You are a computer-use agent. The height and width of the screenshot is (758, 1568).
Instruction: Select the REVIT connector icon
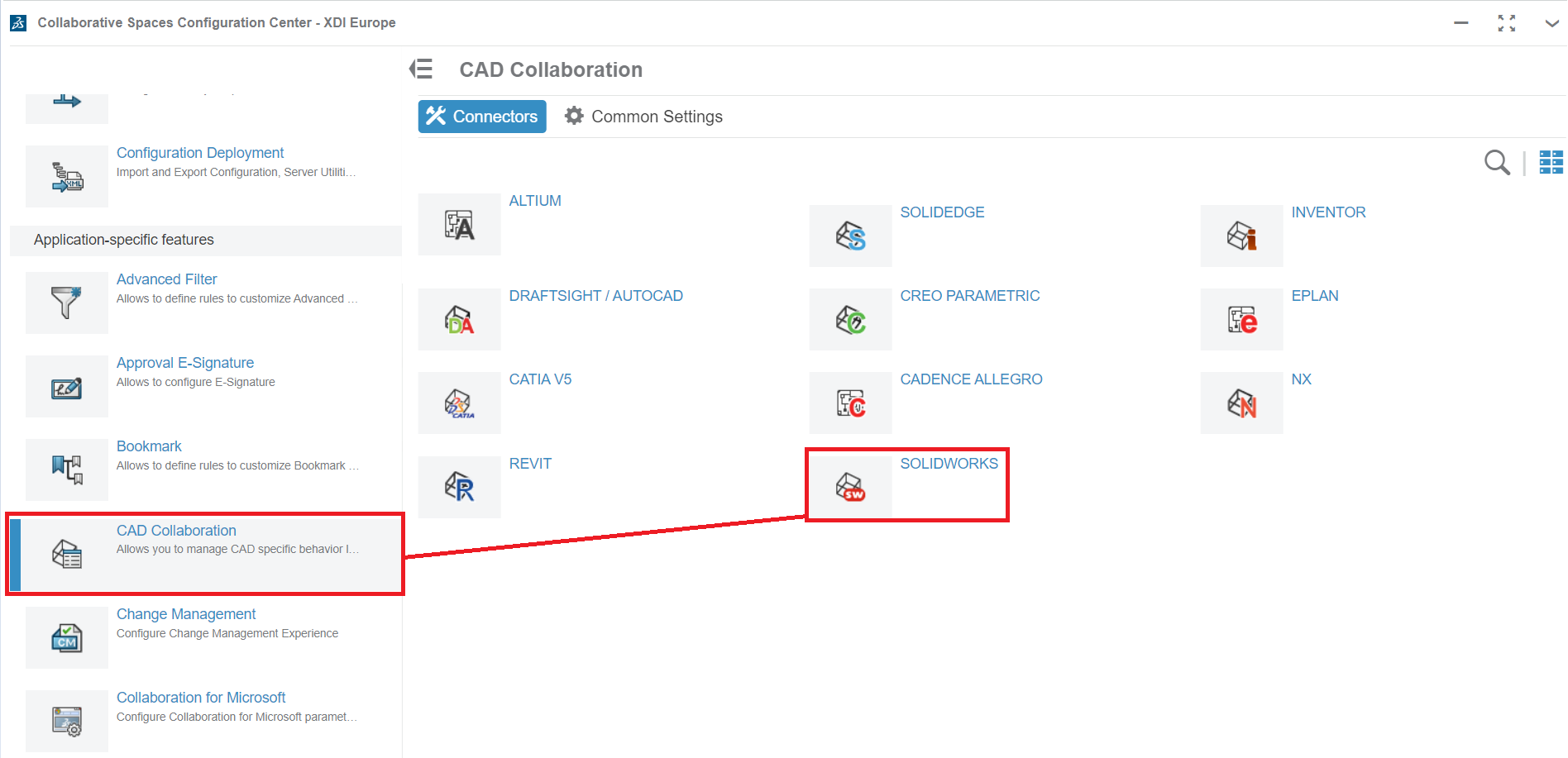click(459, 487)
